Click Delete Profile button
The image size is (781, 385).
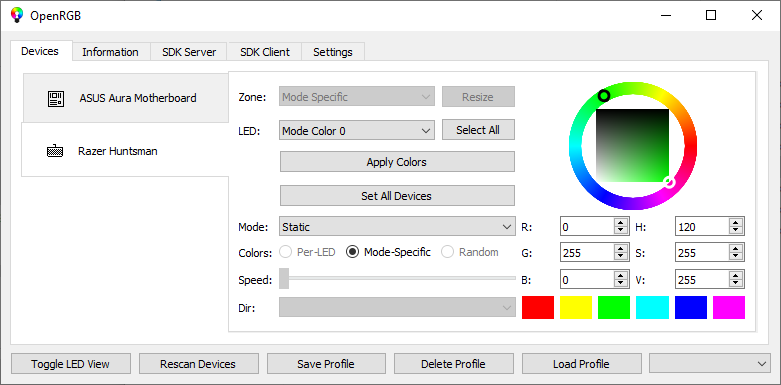[454, 364]
